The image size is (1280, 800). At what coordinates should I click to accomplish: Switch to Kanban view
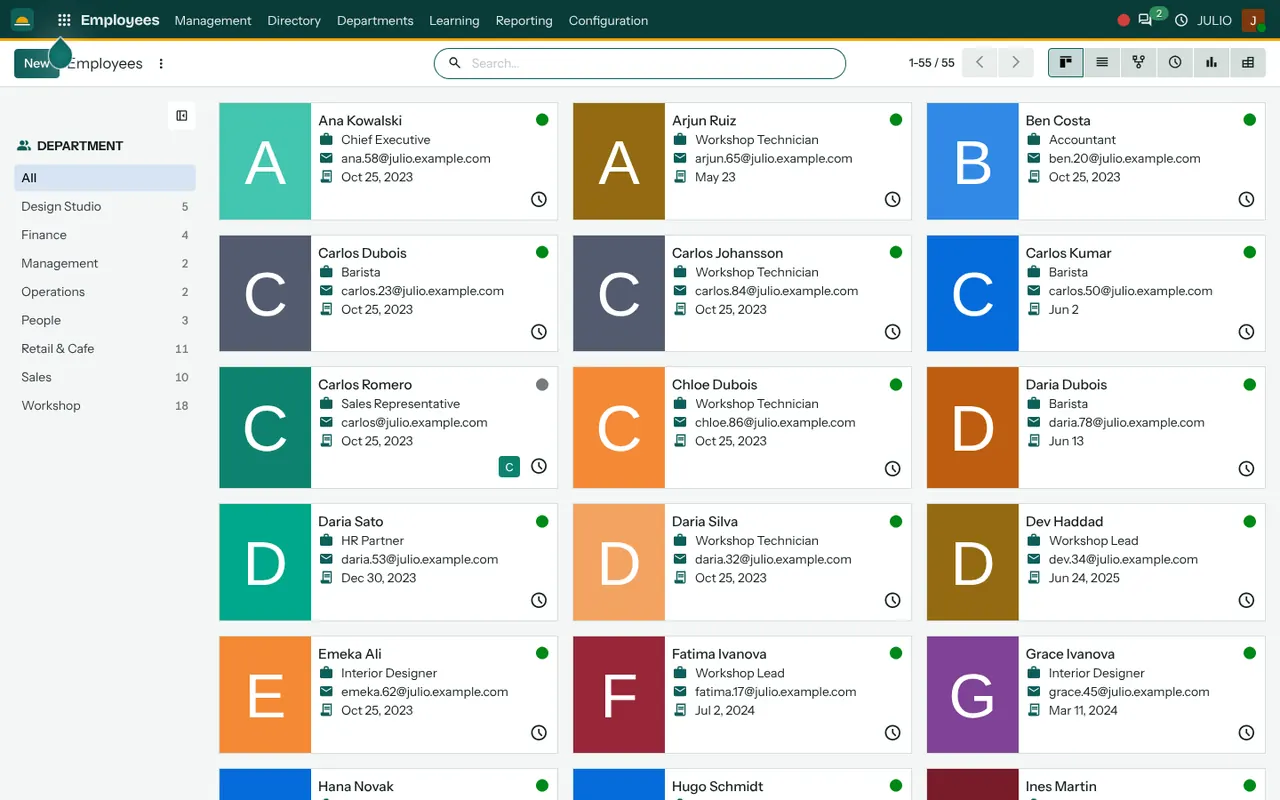click(x=1066, y=62)
